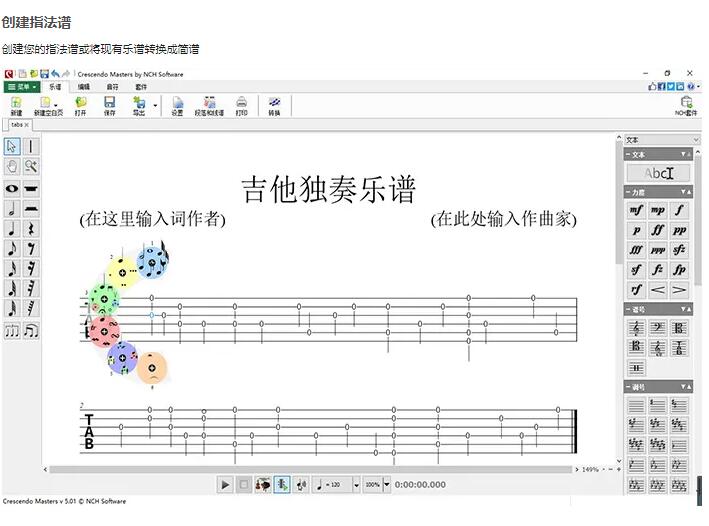Viewport: 709px width, 526px height.
Task: Switch to the Notes (音符) ribbon tab
Action: [113, 87]
